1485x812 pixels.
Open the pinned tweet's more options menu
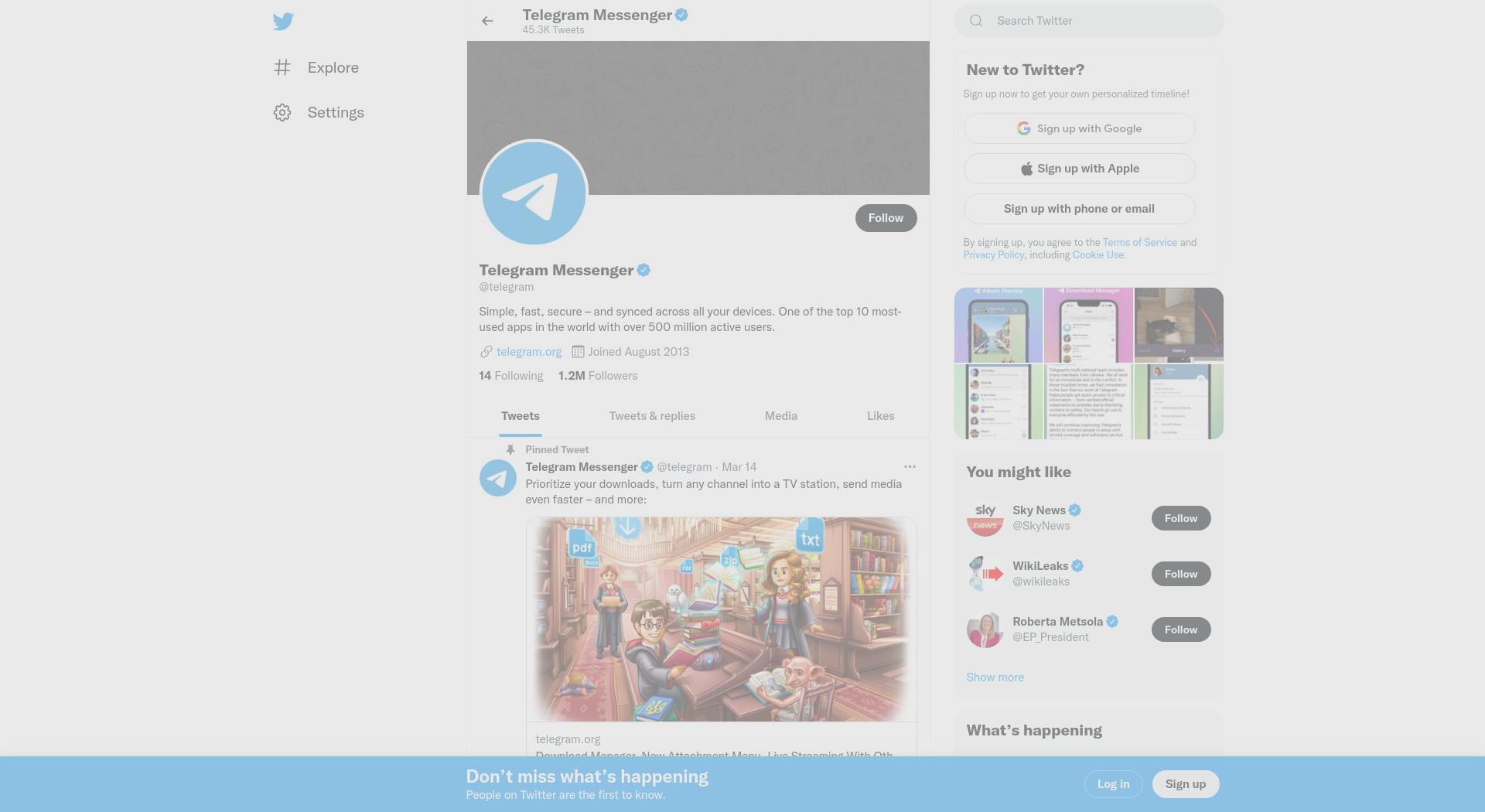click(x=910, y=467)
